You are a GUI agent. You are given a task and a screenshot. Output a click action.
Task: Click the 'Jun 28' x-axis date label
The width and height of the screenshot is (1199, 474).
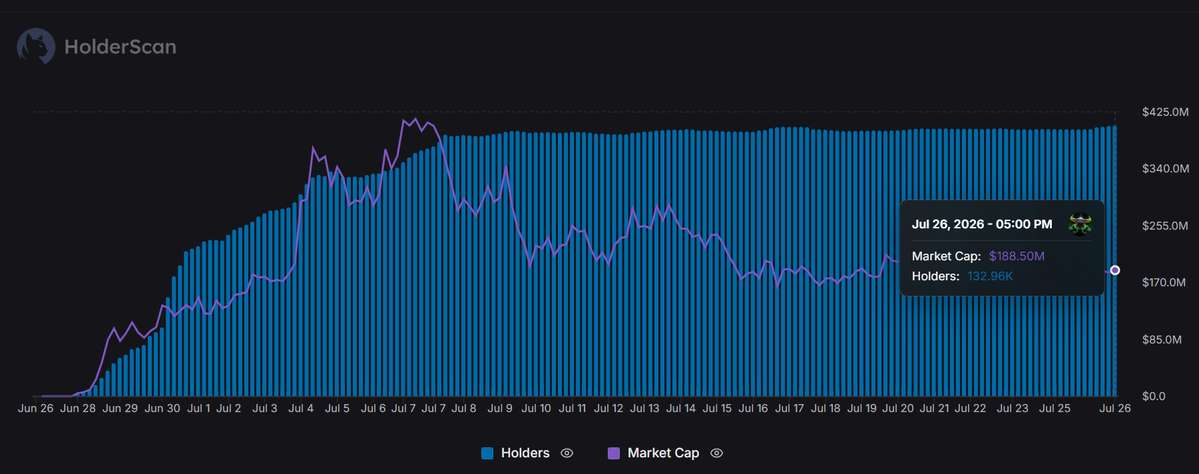[x=79, y=409]
